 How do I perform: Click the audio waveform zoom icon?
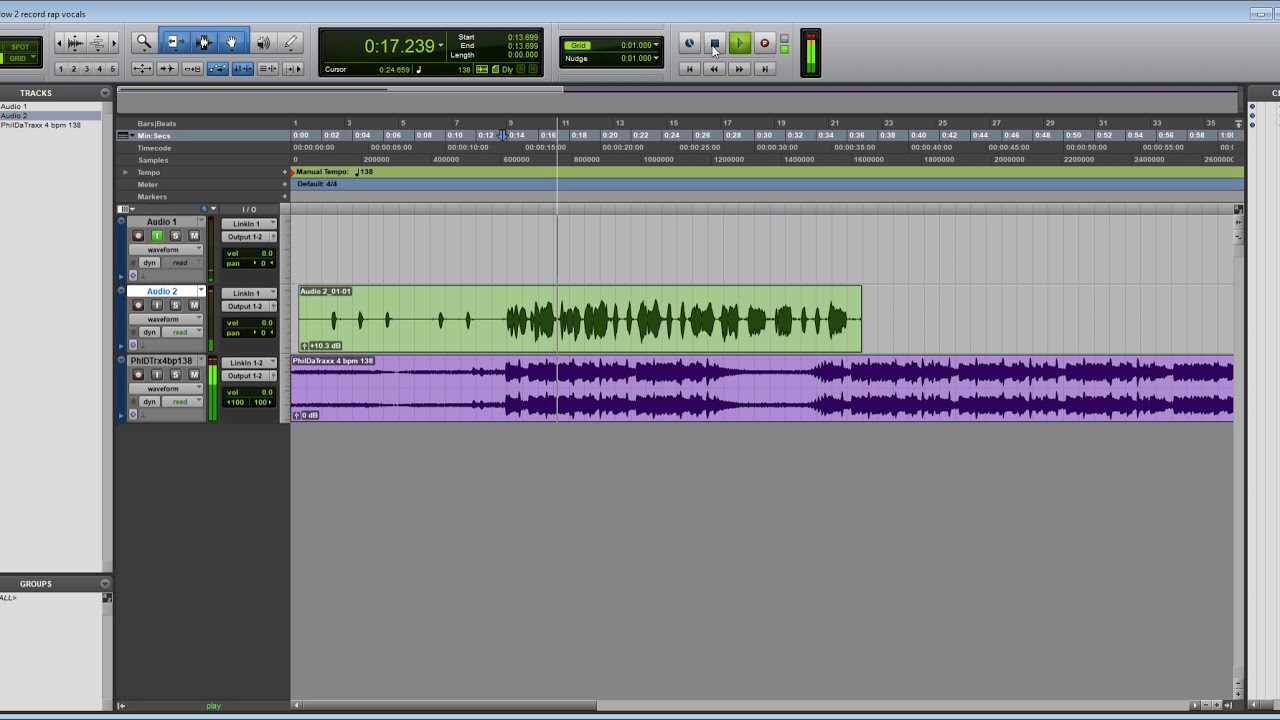tap(77, 42)
